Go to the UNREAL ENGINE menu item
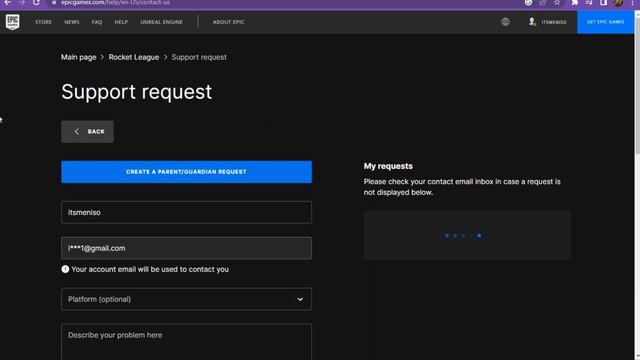The image size is (640, 360). pos(162,22)
